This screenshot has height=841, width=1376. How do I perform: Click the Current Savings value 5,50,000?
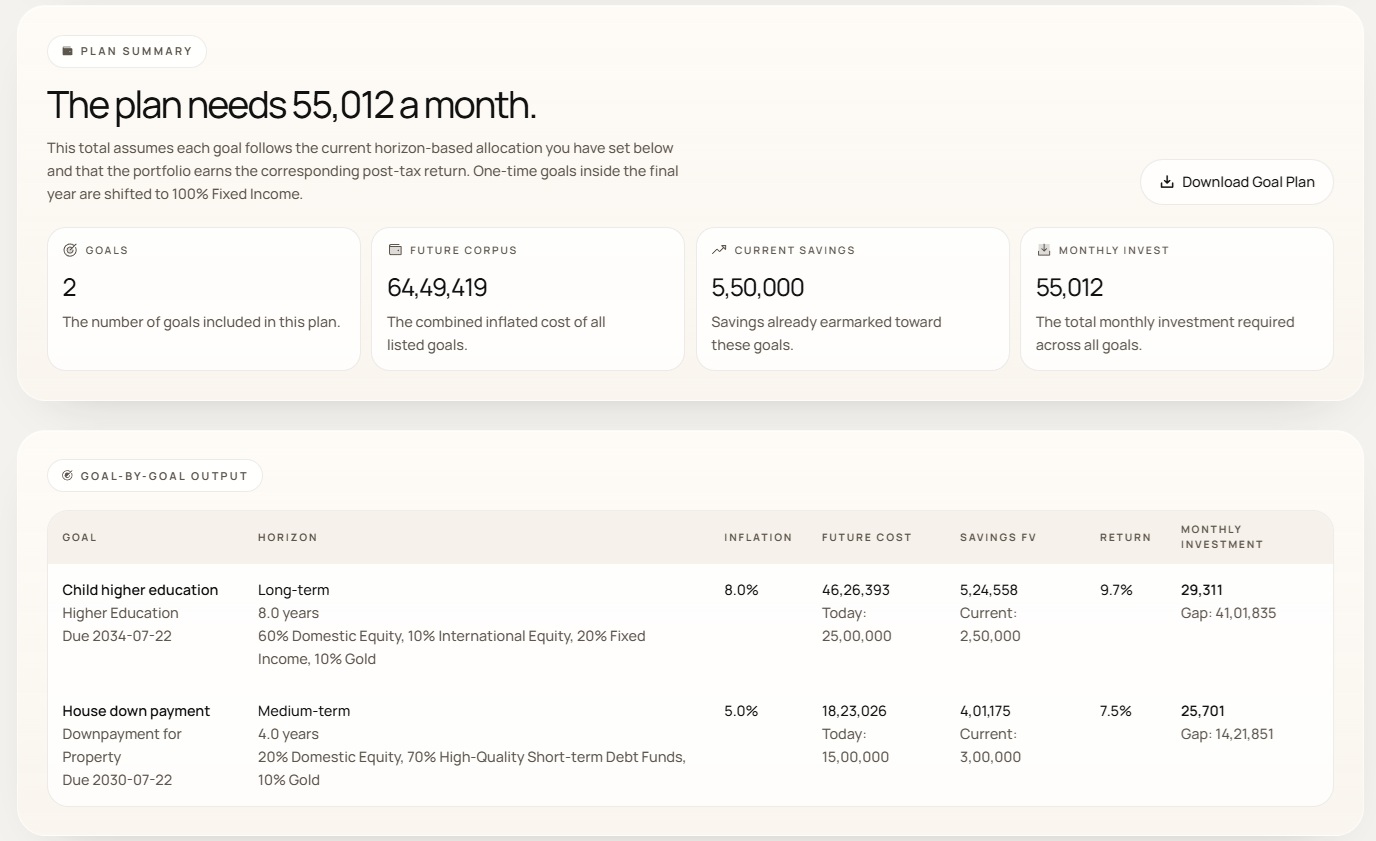[758, 288]
